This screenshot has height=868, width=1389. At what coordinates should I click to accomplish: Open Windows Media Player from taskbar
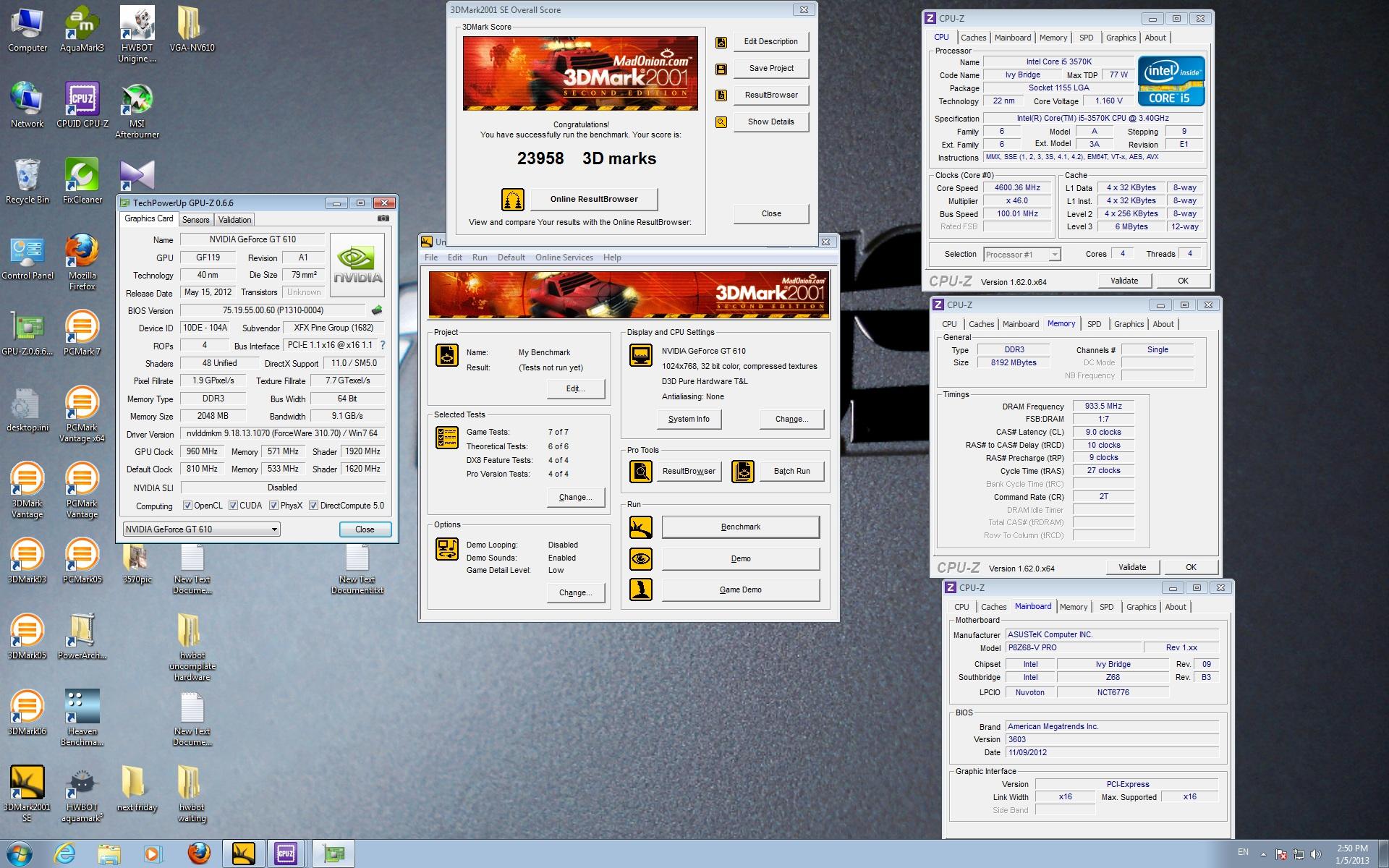(152, 854)
